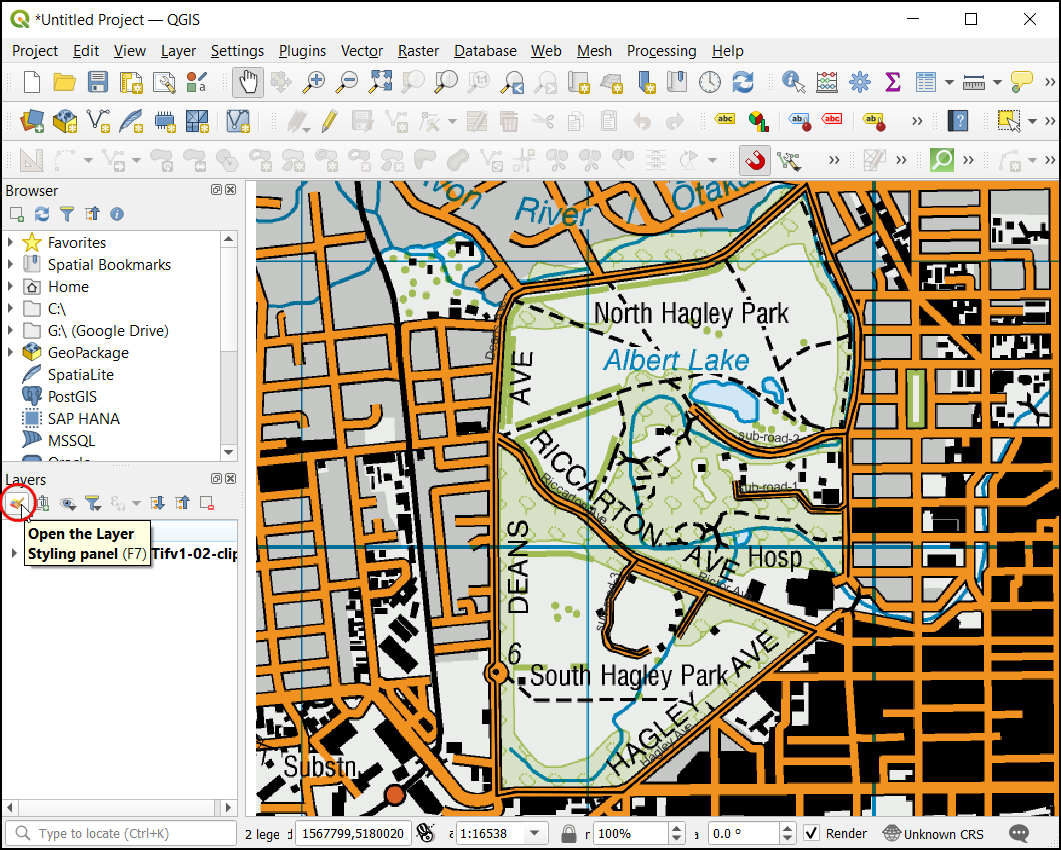
Task: Click the Unknown CRS button
Action: pyautogui.click(x=933, y=833)
